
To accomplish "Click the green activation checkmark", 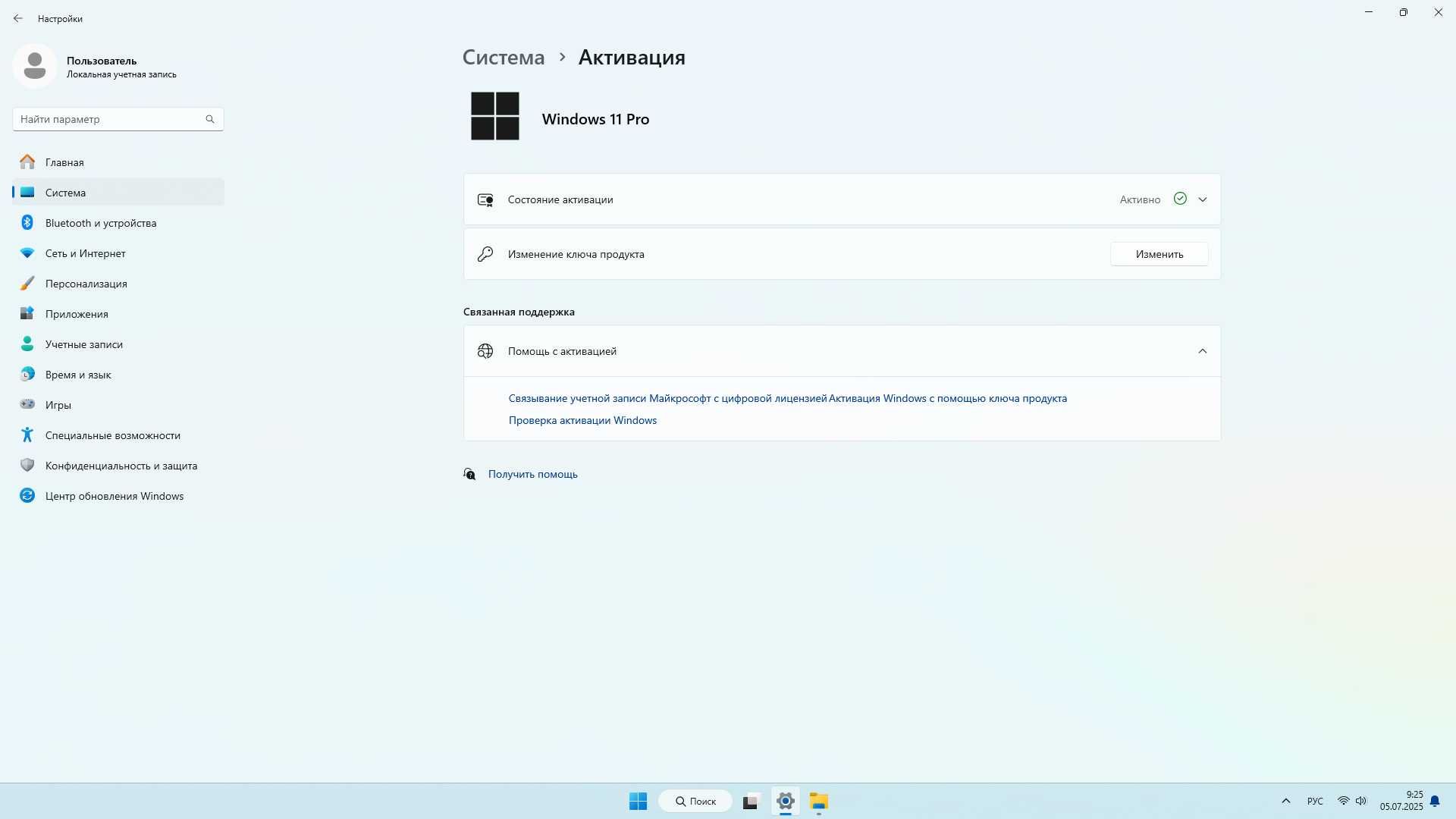I will pyautogui.click(x=1180, y=199).
